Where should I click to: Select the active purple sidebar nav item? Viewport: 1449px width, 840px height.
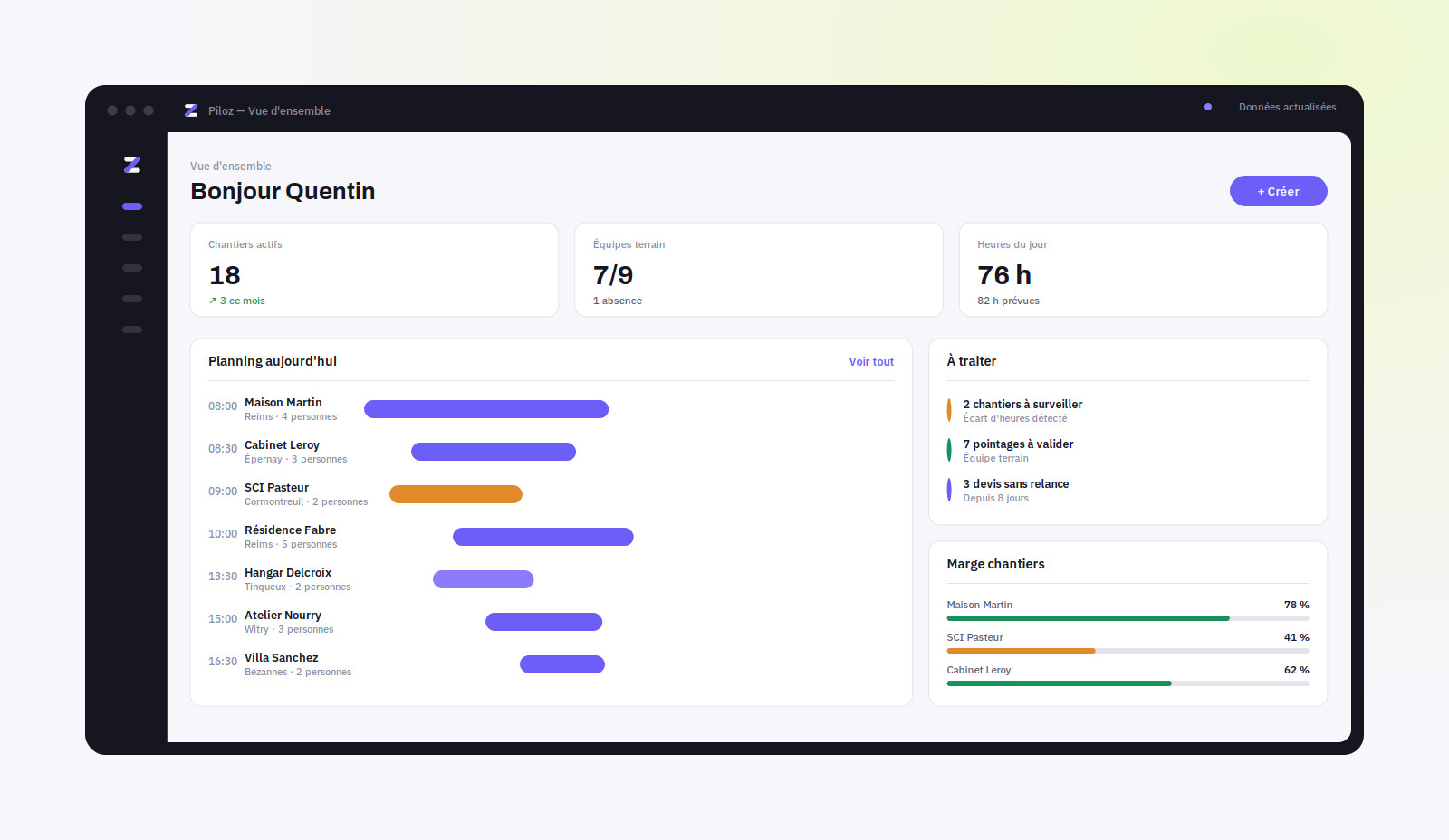tap(132, 206)
